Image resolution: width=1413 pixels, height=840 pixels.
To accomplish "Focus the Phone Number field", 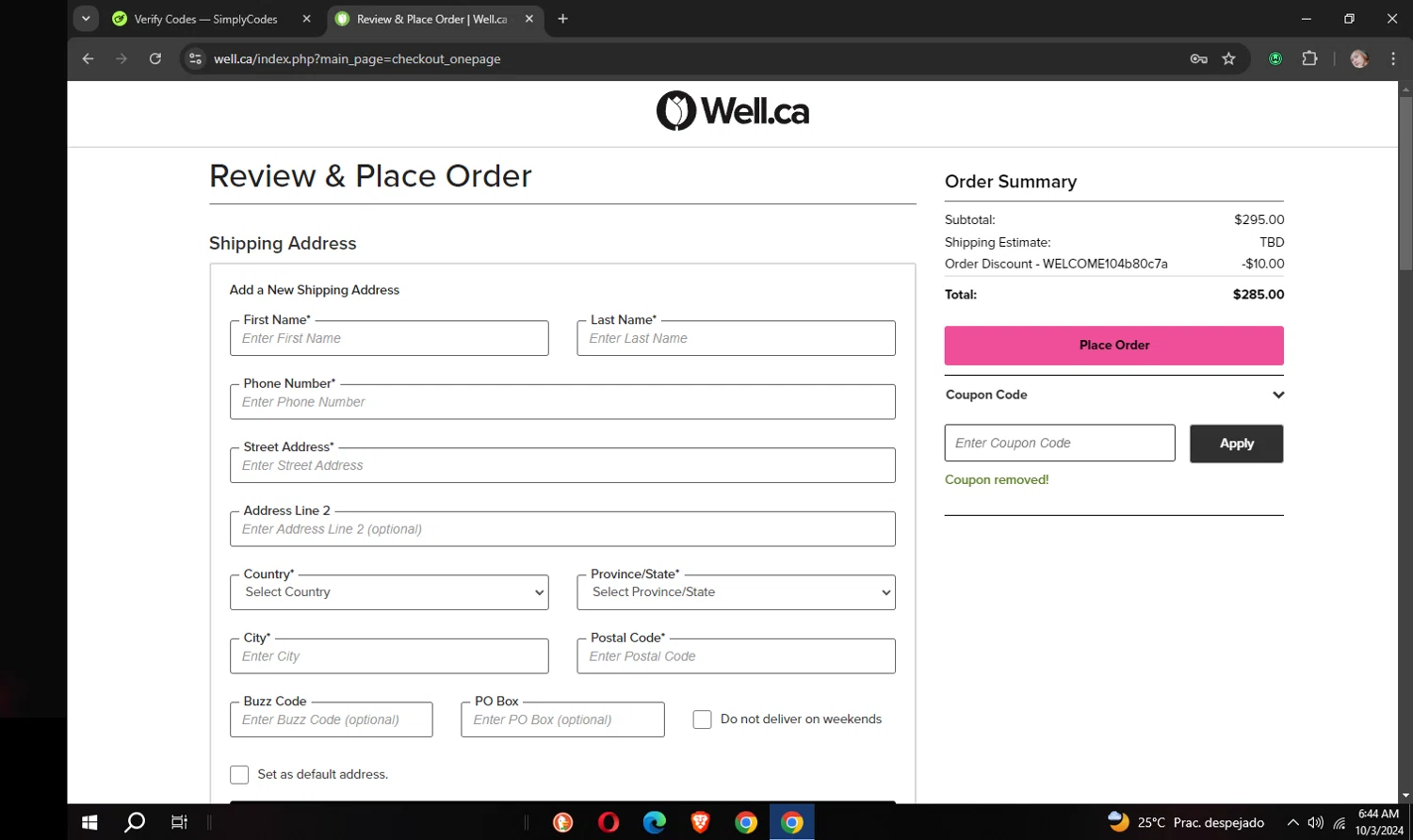I will (562, 402).
